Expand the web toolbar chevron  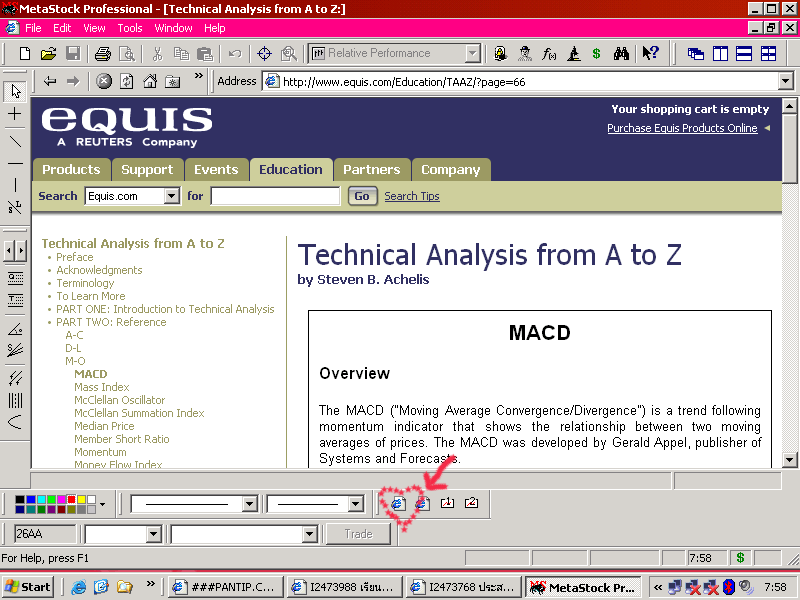point(198,76)
